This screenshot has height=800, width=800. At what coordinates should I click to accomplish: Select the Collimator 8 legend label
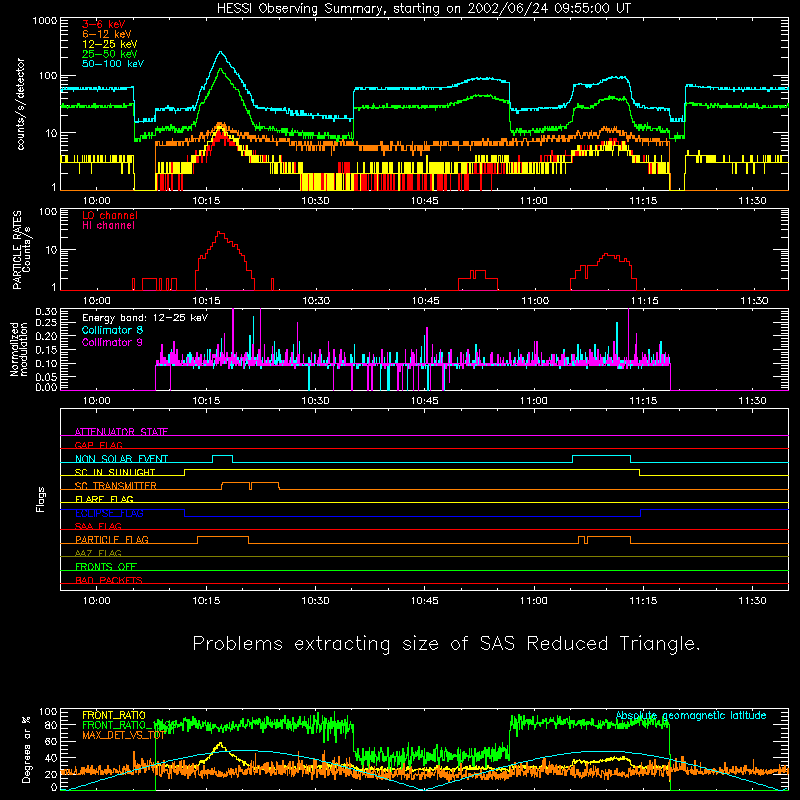(x=112, y=330)
